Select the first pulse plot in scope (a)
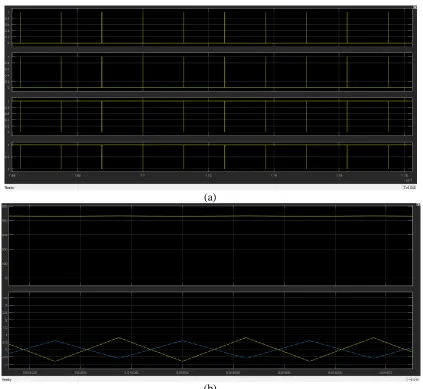 (x=212, y=27)
